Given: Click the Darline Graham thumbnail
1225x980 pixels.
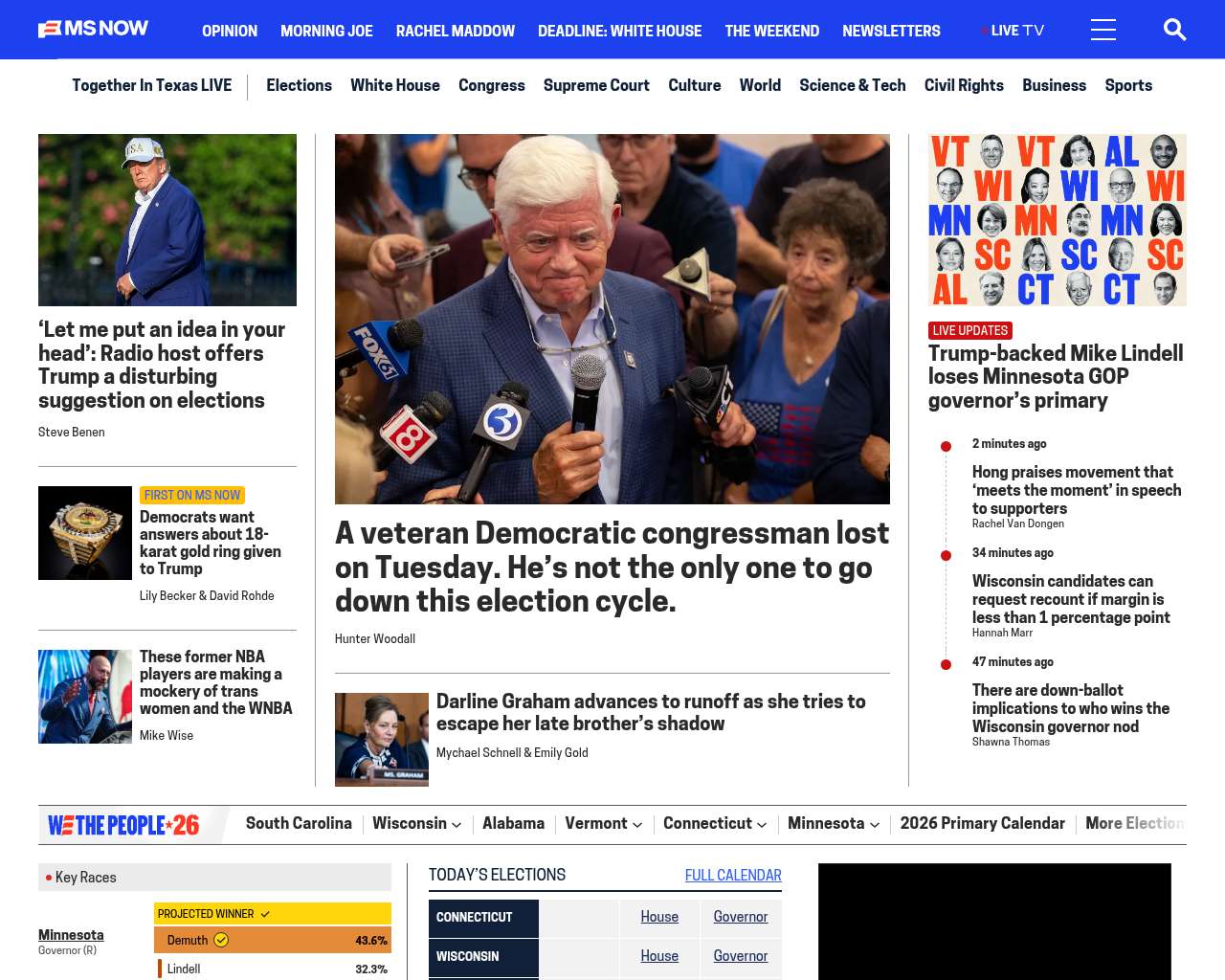Looking at the screenshot, I should [x=382, y=740].
